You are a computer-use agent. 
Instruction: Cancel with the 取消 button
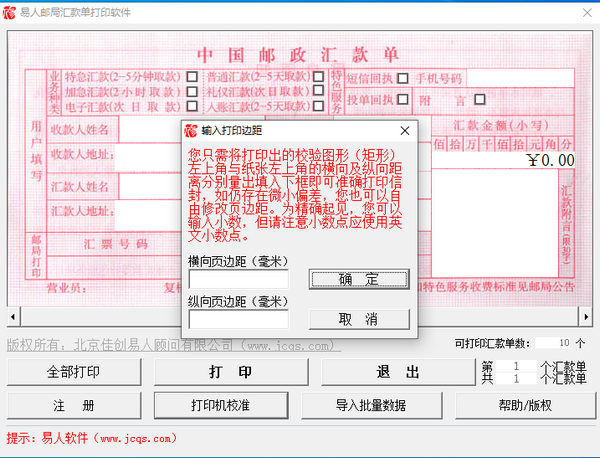click(x=359, y=319)
